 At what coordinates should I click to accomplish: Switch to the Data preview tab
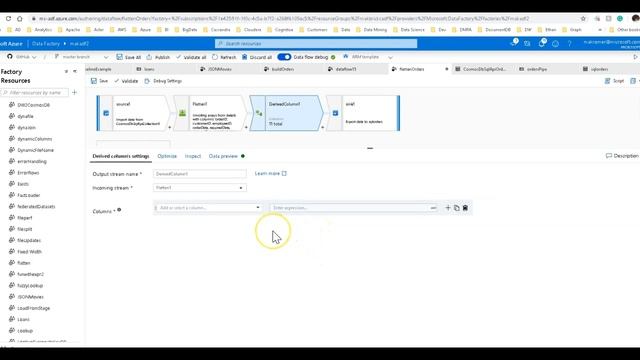click(223, 156)
